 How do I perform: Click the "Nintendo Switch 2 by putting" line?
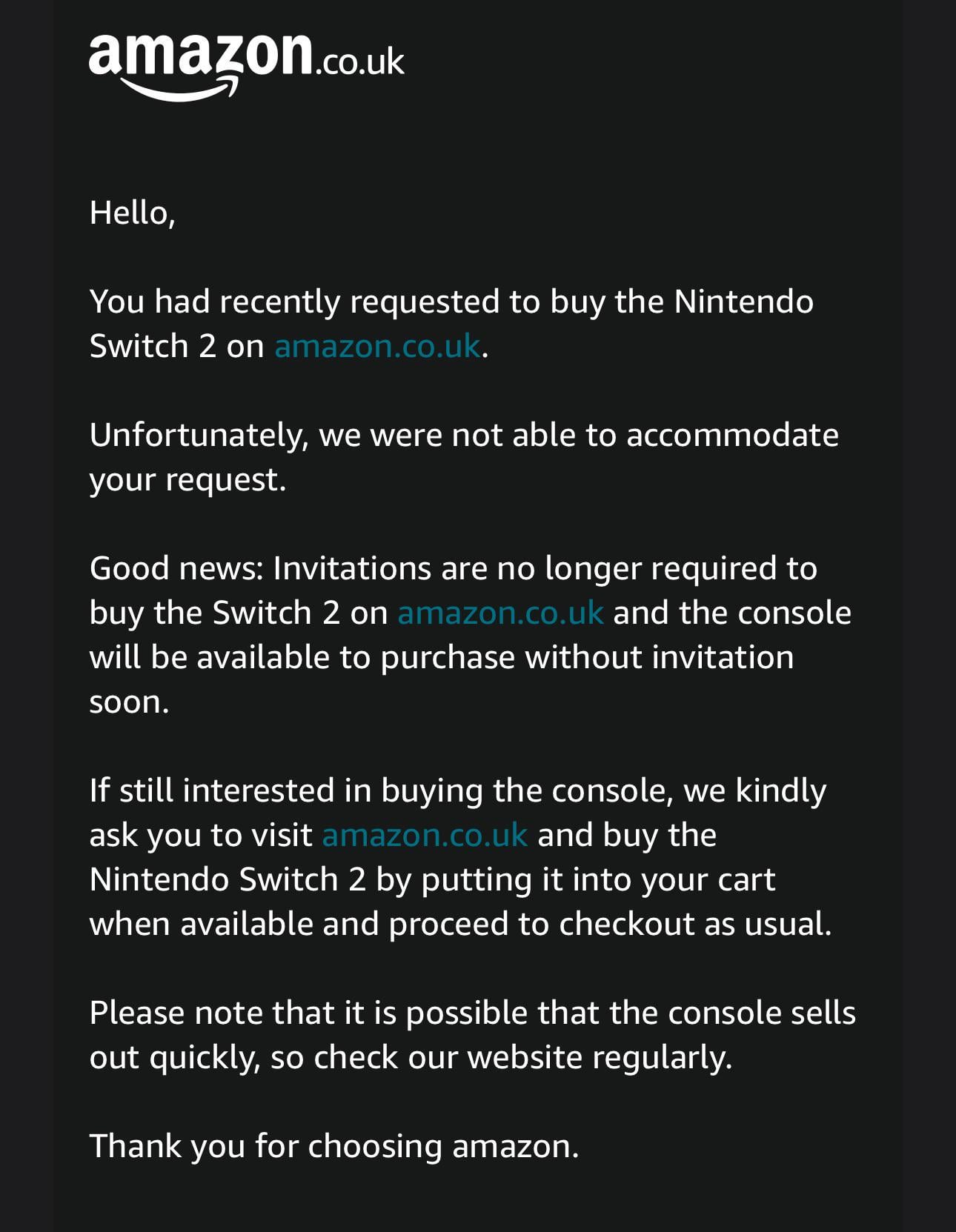[432, 880]
